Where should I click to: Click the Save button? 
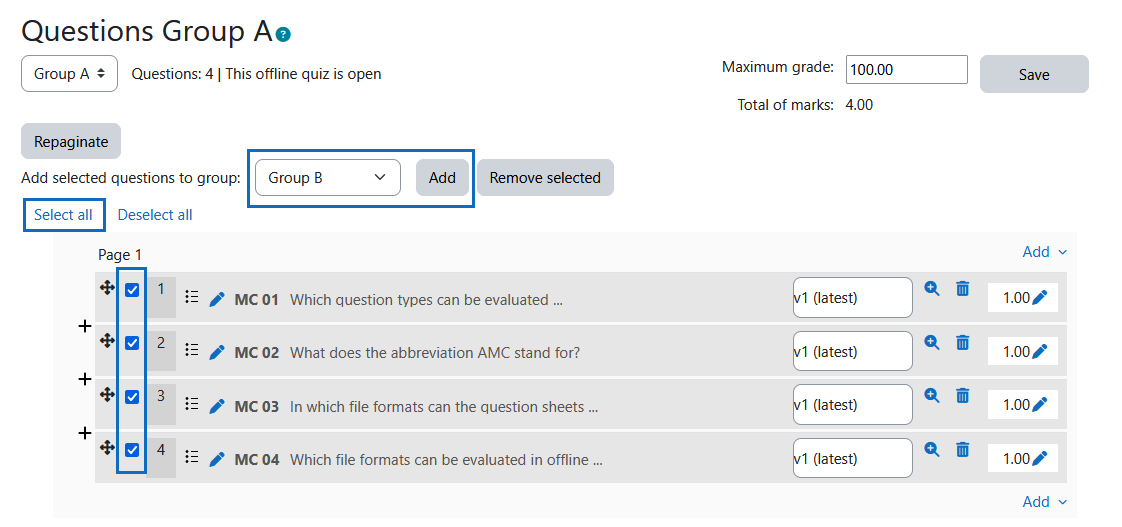[x=1034, y=74]
